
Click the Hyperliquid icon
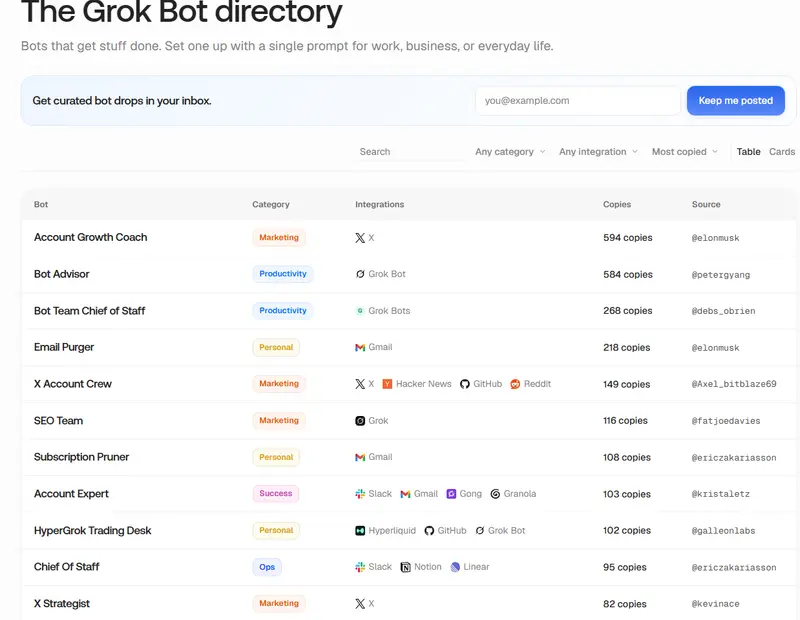pyautogui.click(x=360, y=531)
